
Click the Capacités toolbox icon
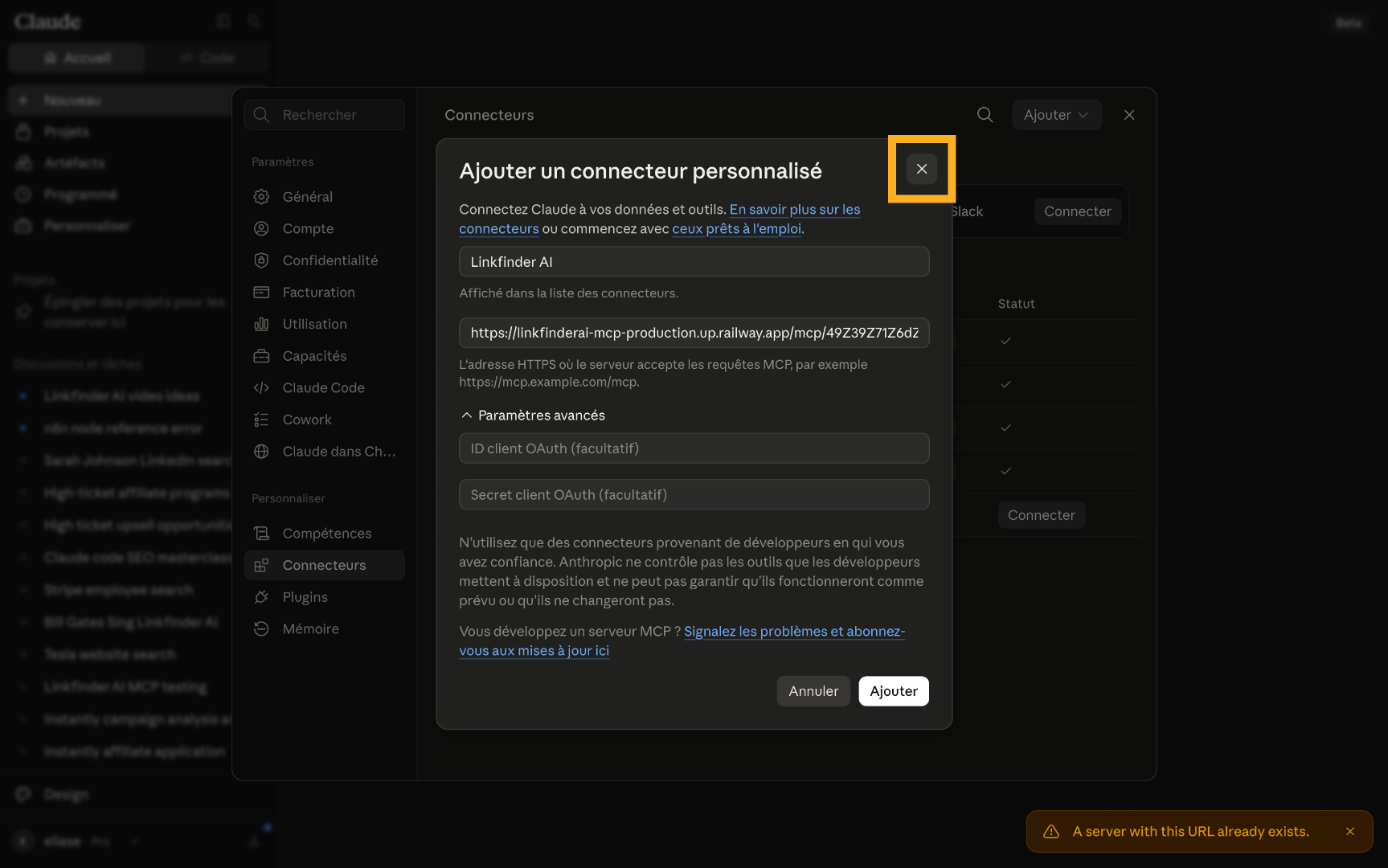(x=261, y=356)
